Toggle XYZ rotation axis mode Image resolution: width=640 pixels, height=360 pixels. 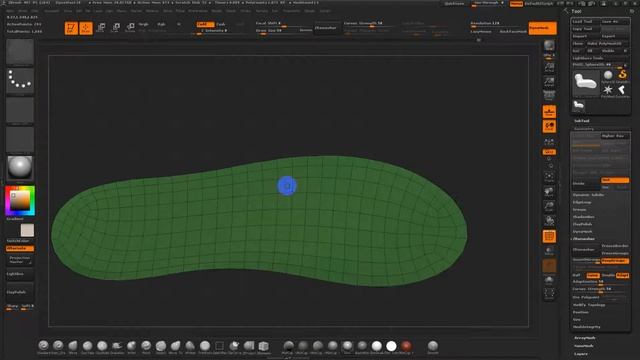tap(549, 152)
